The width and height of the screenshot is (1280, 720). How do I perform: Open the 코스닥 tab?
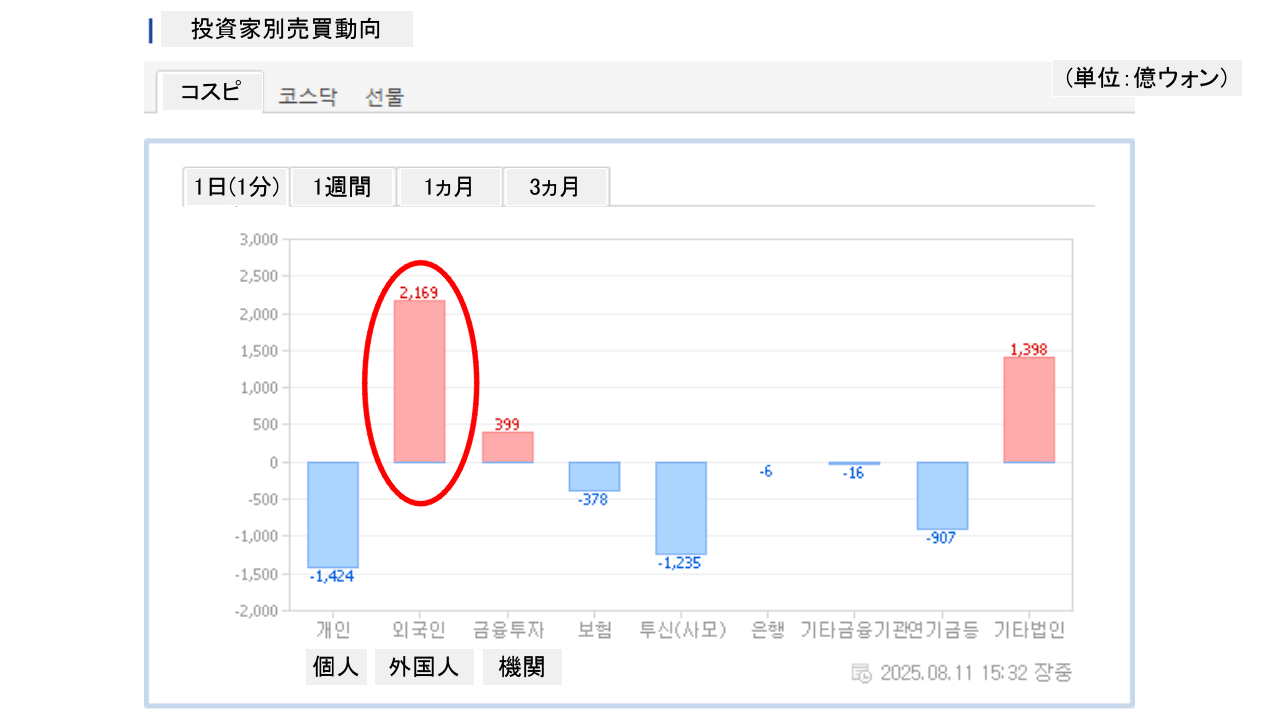pyautogui.click(x=308, y=97)
